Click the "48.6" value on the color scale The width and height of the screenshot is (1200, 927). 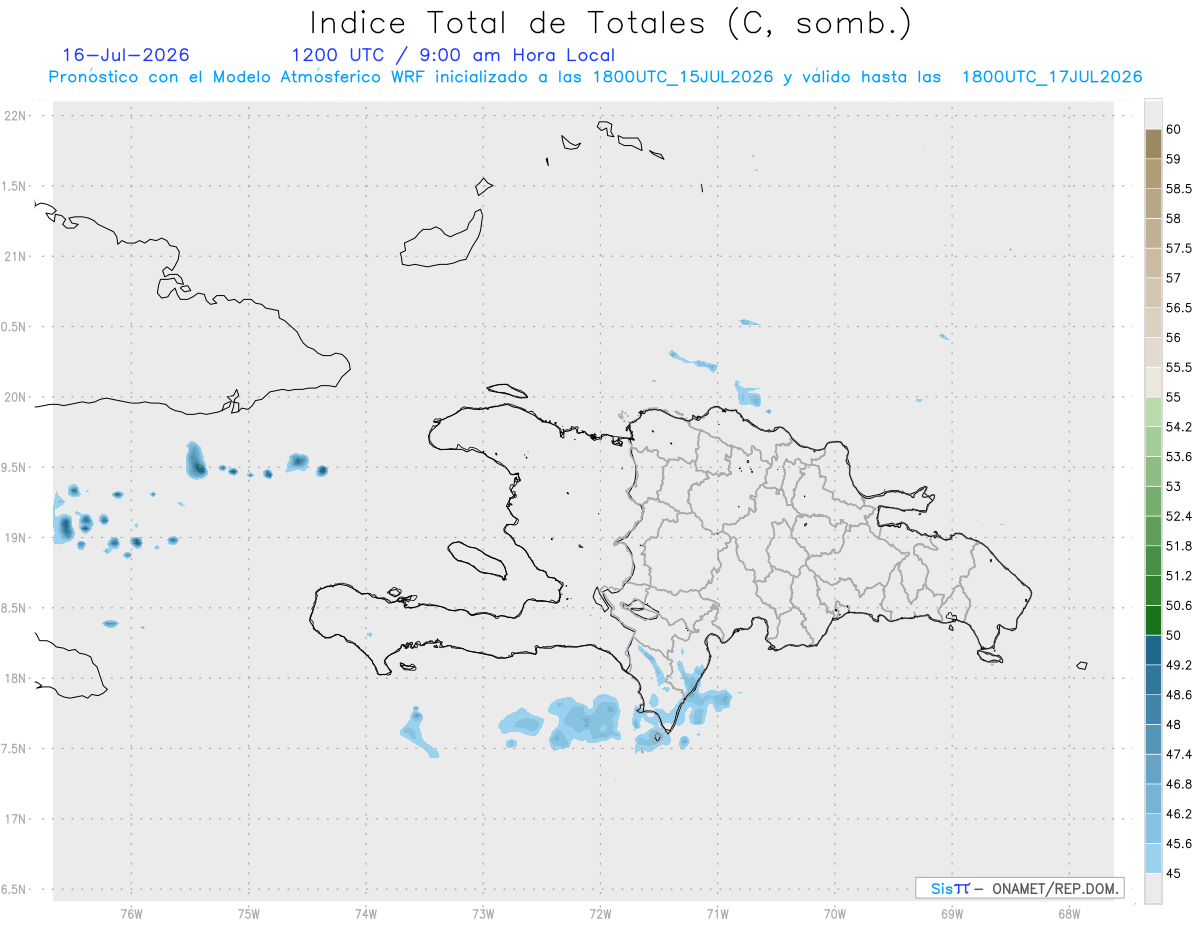point(1179,695)
